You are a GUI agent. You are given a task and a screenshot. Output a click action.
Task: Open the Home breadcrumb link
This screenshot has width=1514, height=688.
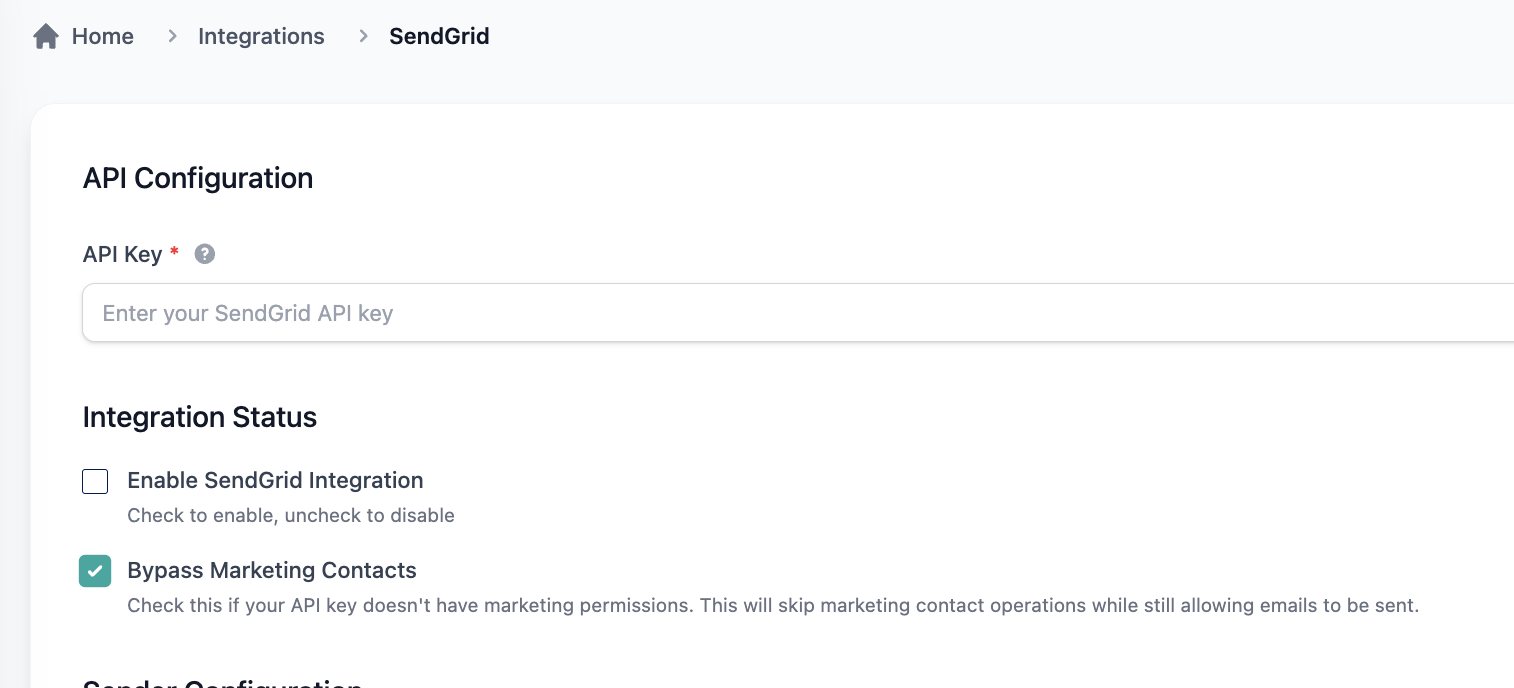(x=102, y=37)
